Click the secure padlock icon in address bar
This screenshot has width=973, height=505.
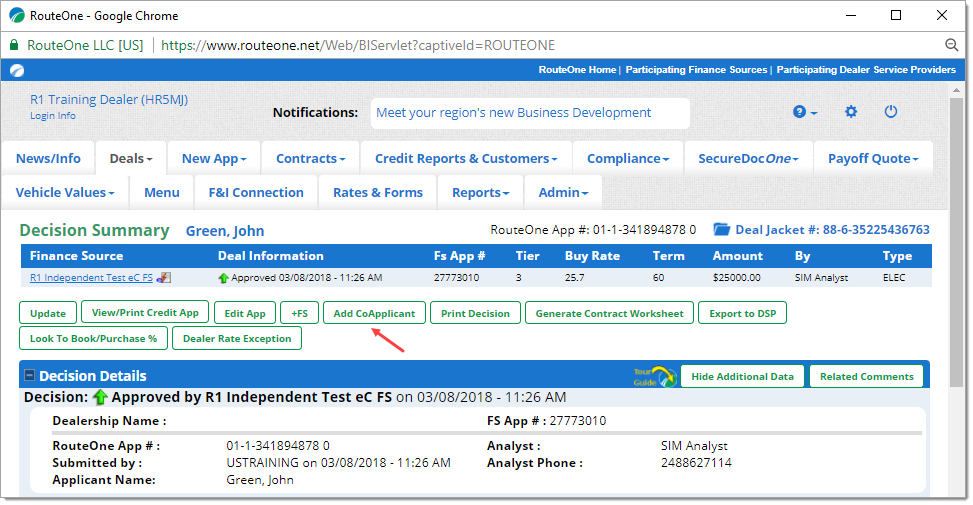(x=14, y=45)
